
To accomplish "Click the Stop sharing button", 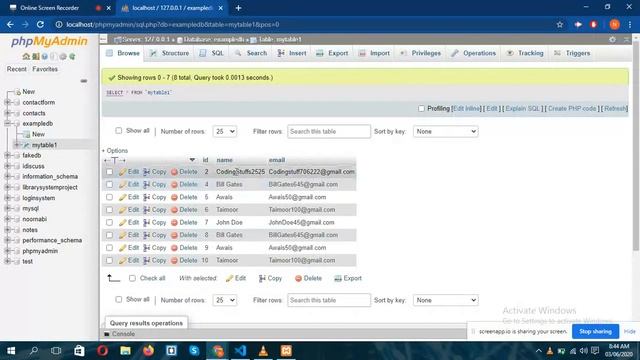I will click(x=595, y=331).
